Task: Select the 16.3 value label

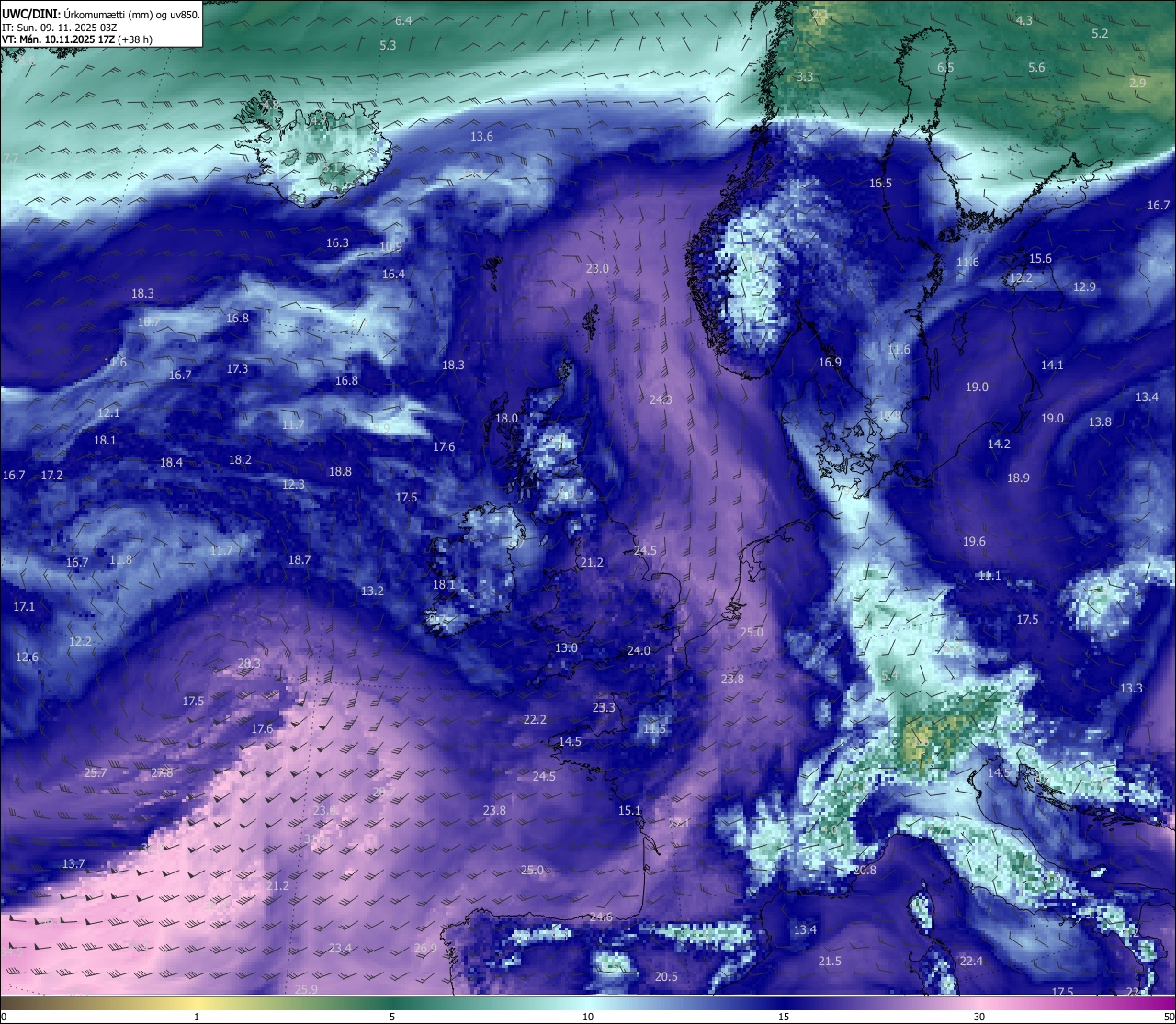Action: [x=337, y=242]
